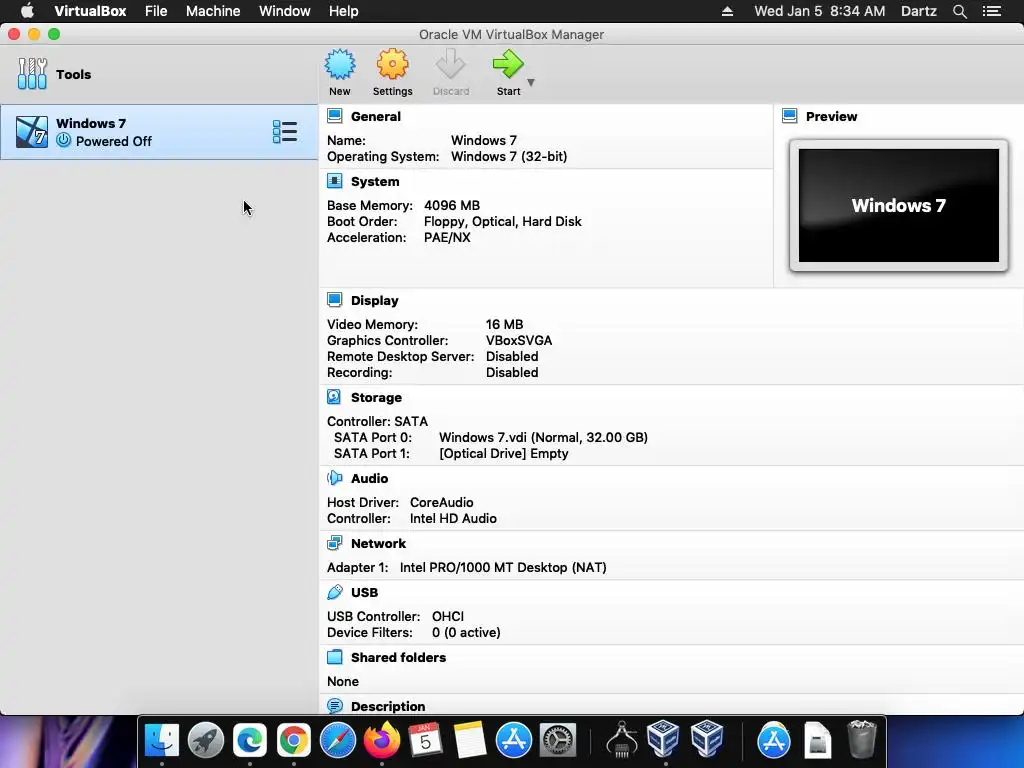Open the System settings header link
This screenshot has height=768, width=1024.
click(x=375, y=182)
